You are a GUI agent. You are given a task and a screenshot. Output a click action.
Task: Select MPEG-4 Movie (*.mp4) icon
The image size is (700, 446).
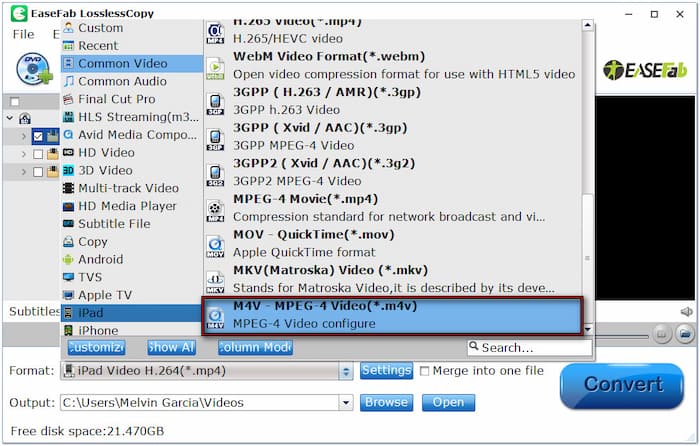[215, 212]
